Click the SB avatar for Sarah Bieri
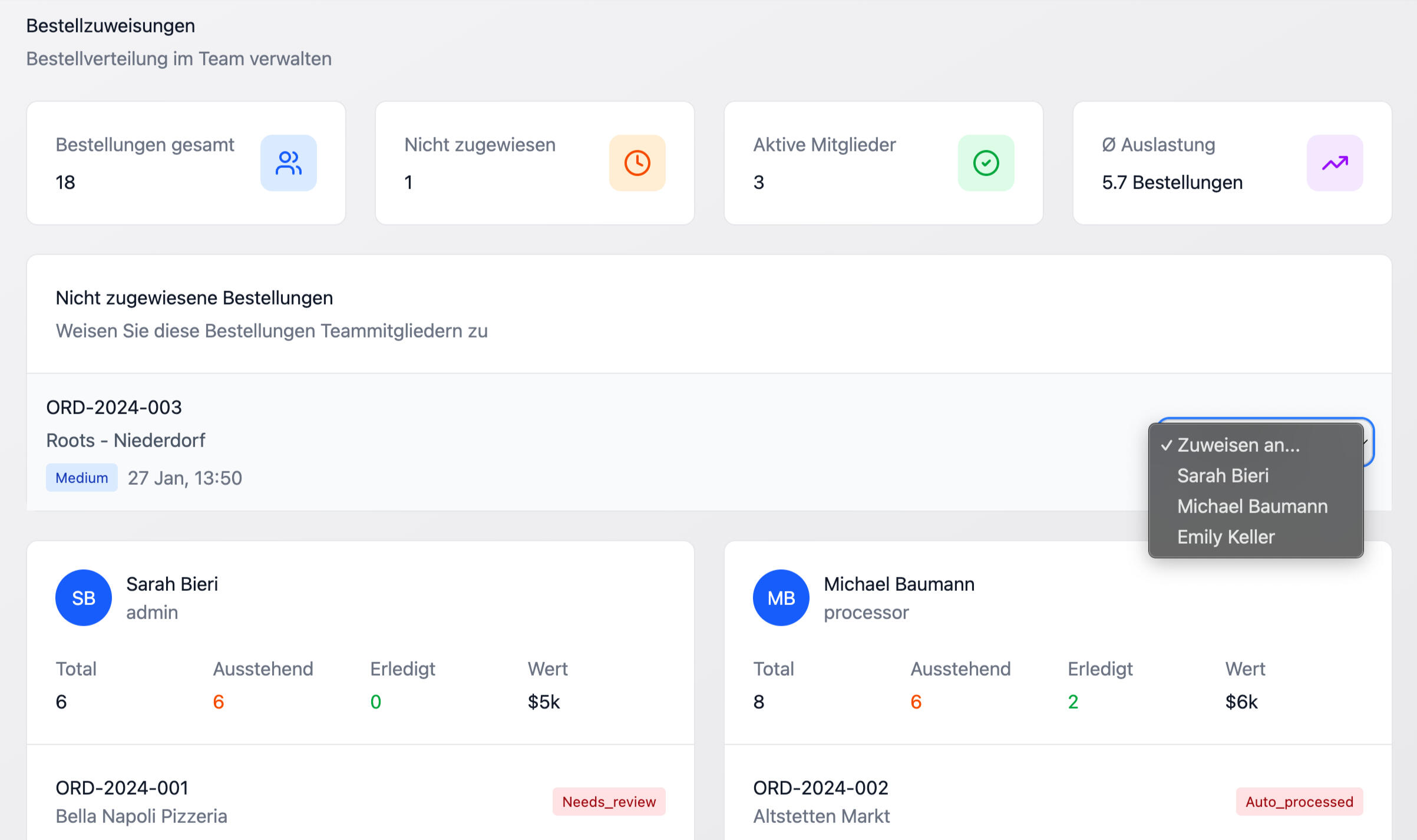The width and height of the screenshot is (1417, 840). [x=84, y=598]
